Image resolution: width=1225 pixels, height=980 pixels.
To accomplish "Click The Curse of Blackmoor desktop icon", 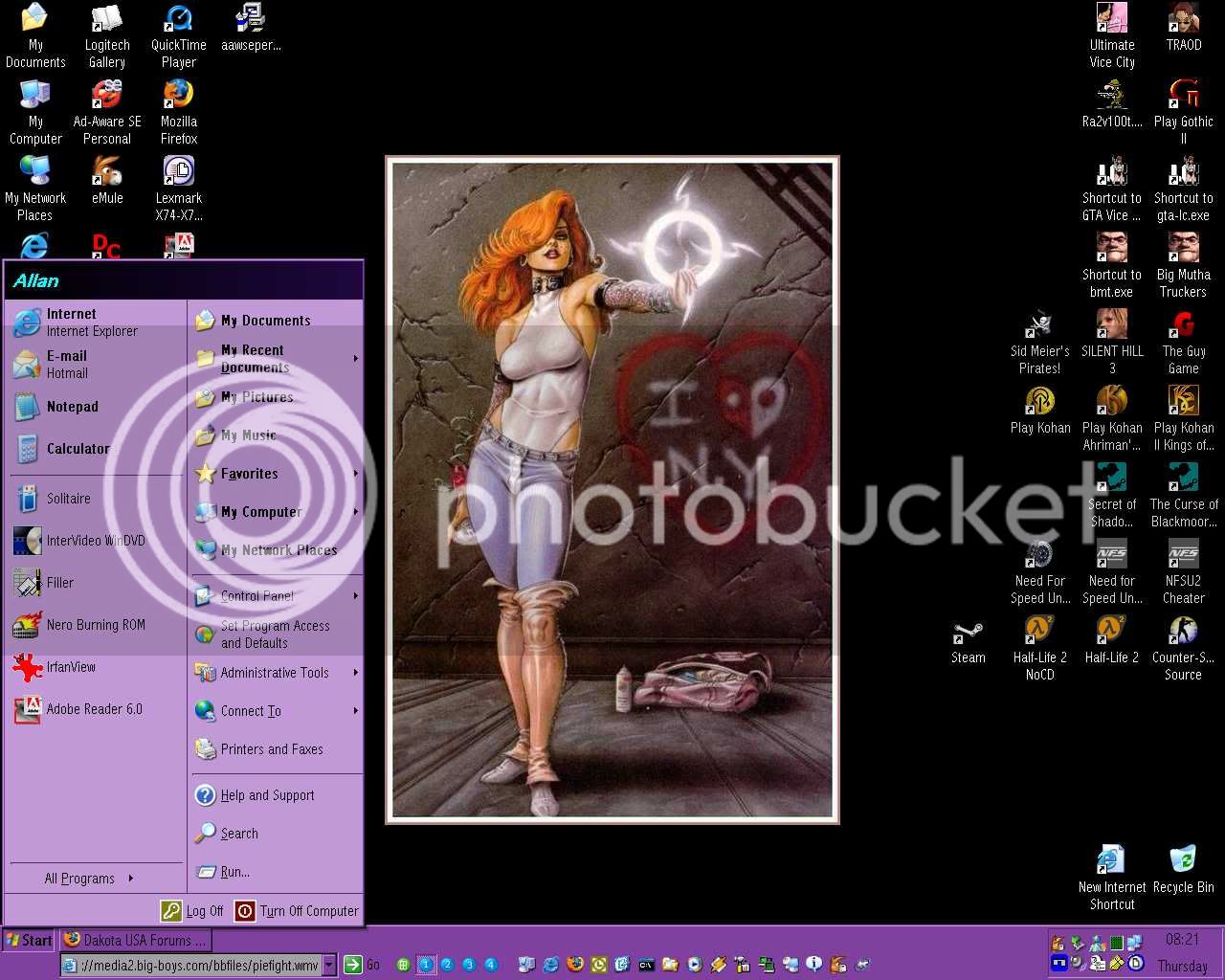I will pos(1184,496).
